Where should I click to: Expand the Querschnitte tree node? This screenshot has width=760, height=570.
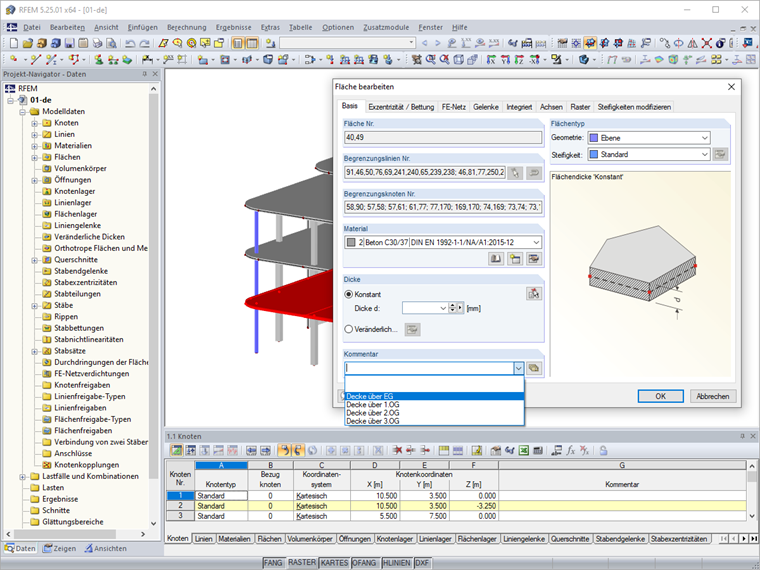click(35, 260)
